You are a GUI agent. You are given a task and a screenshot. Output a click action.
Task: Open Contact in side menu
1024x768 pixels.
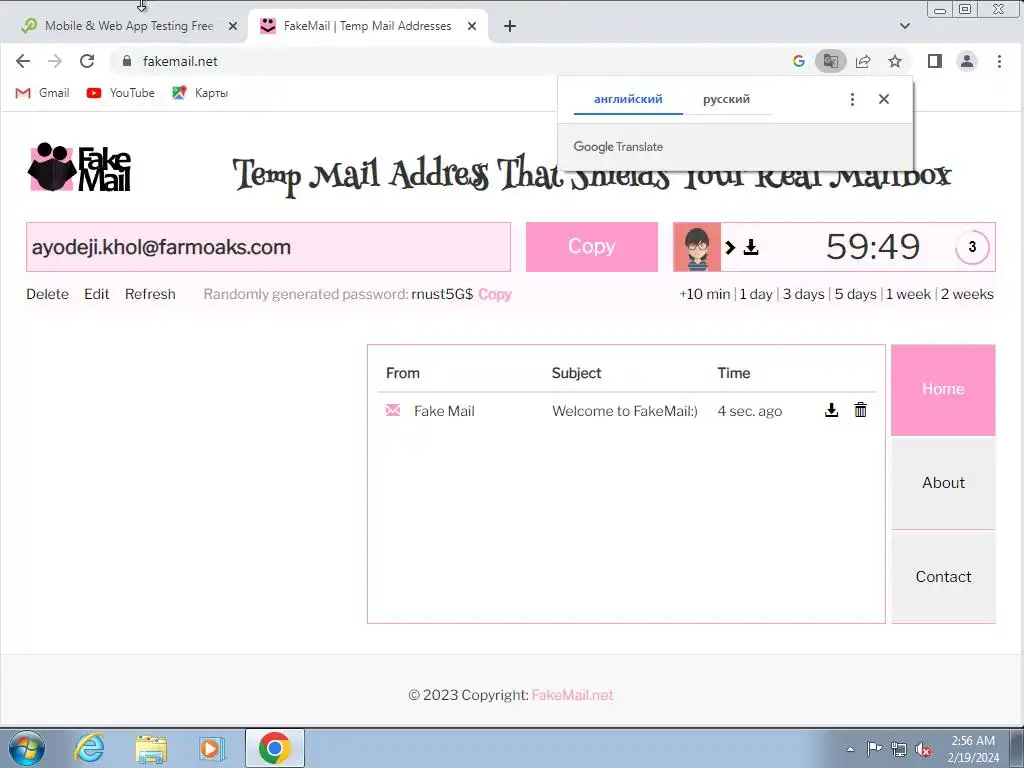point(943,577)
